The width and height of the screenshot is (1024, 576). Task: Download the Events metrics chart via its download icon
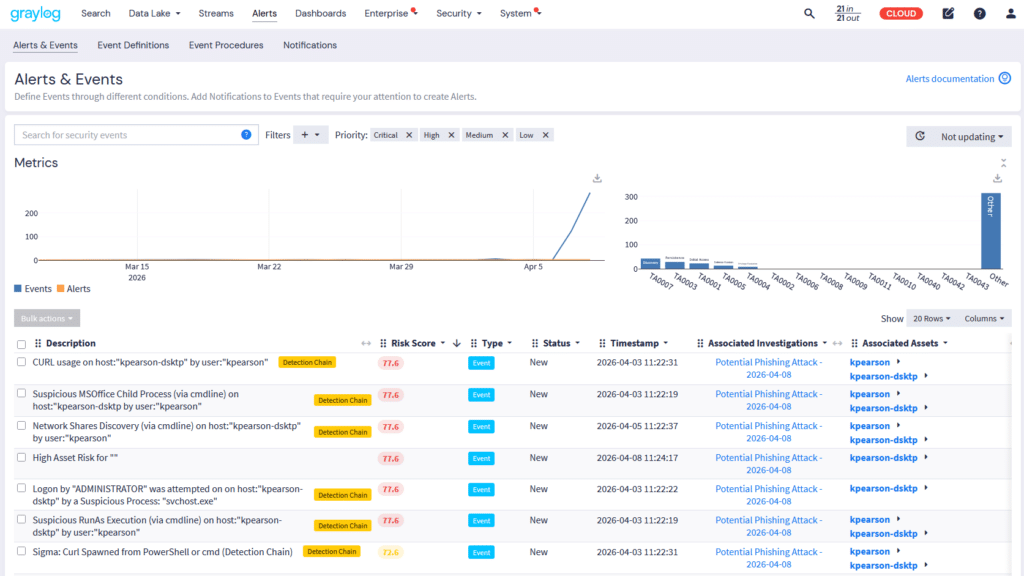coord(597,177)
